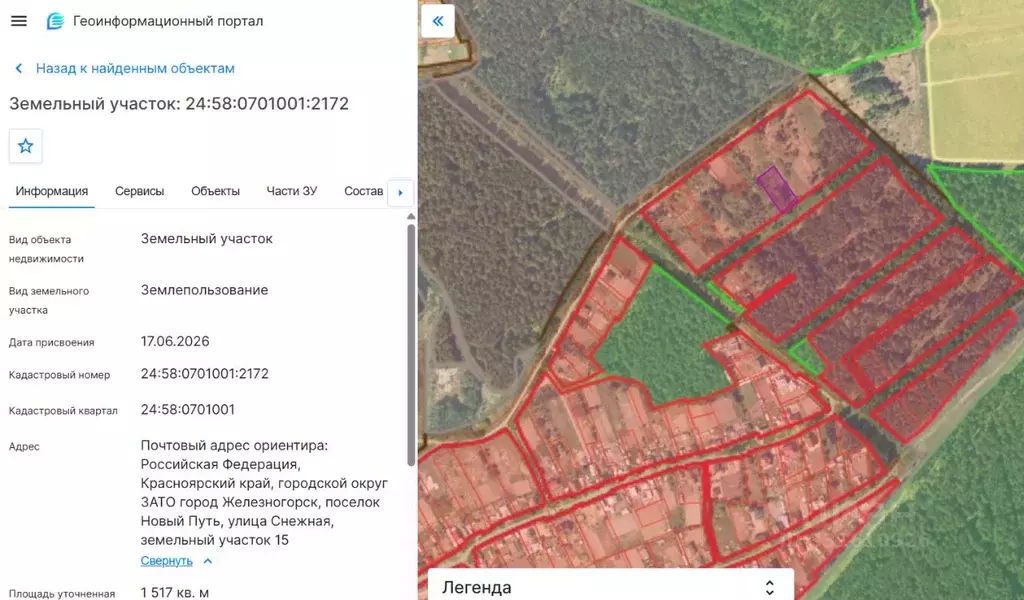Screen dimensions: 1024x600
Task: Open the Состав tab
Action: (364, 191)
